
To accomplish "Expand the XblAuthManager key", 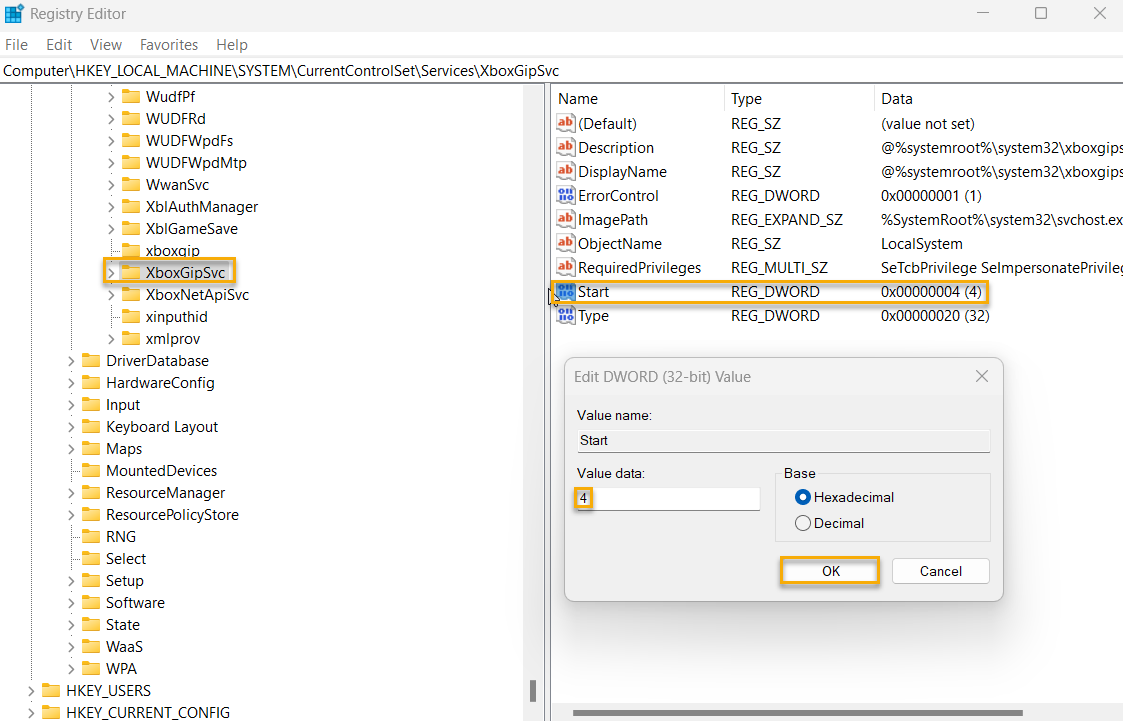I will point(111,207).
